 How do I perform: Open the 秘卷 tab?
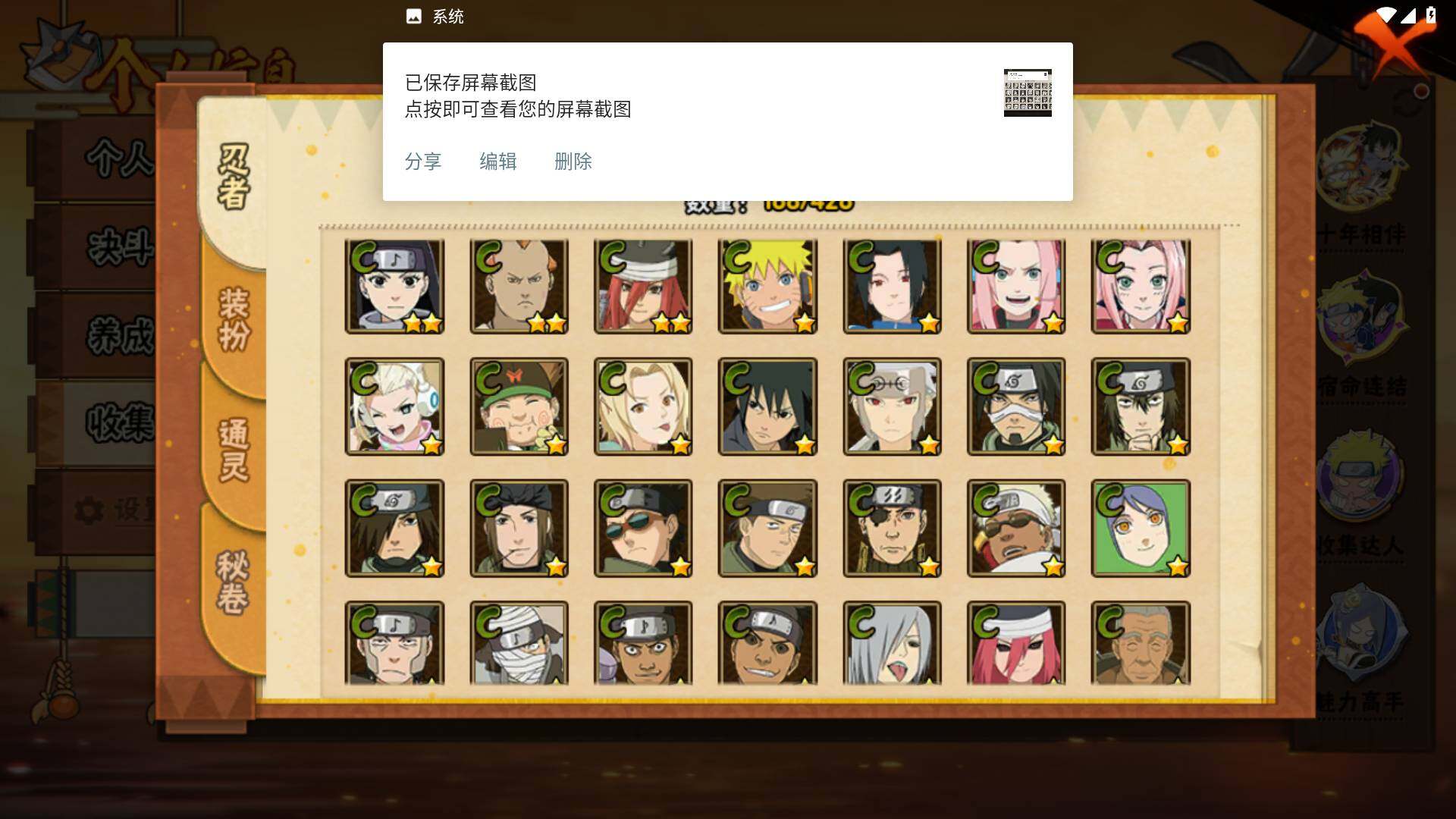[233, 582]
